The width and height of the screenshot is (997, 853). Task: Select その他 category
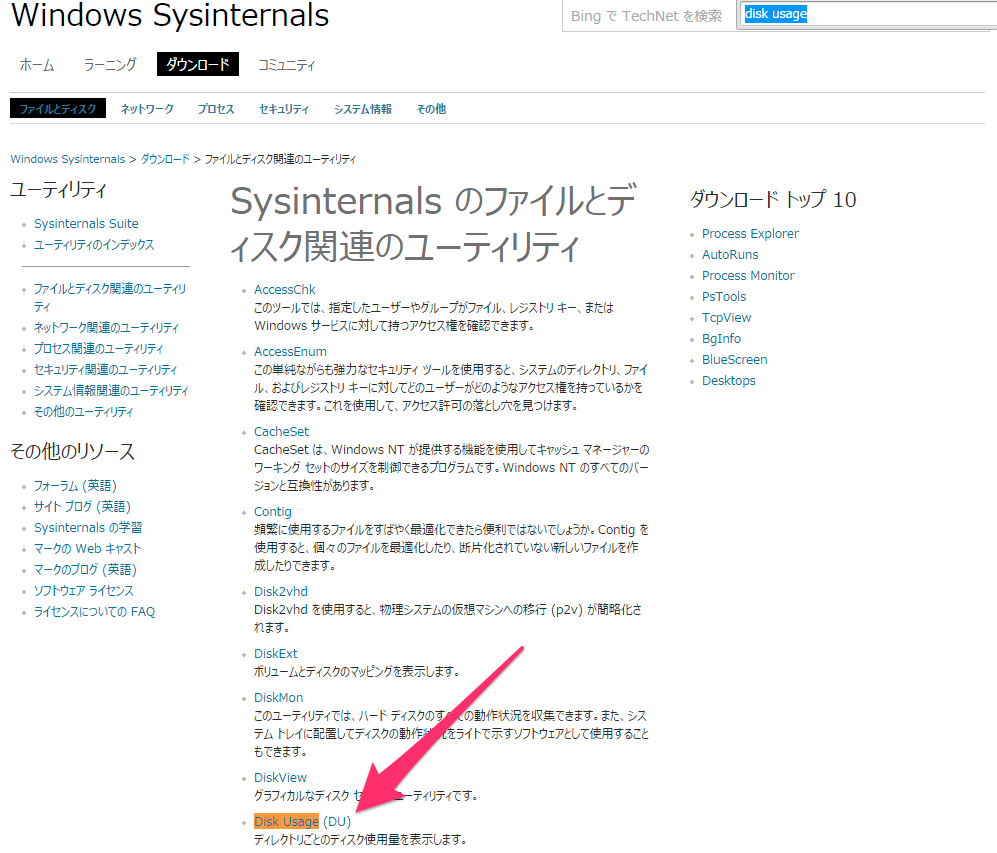click(431, 109)
